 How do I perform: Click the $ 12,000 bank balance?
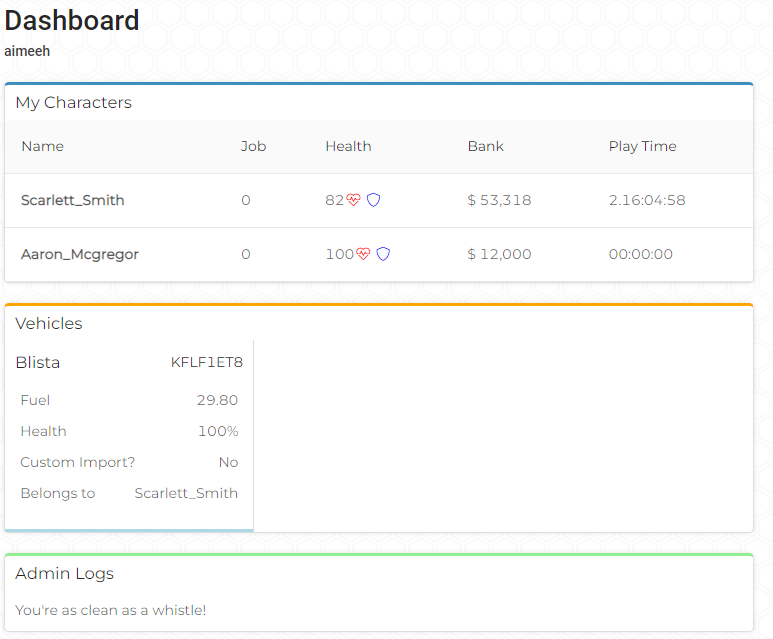[499, 254]
